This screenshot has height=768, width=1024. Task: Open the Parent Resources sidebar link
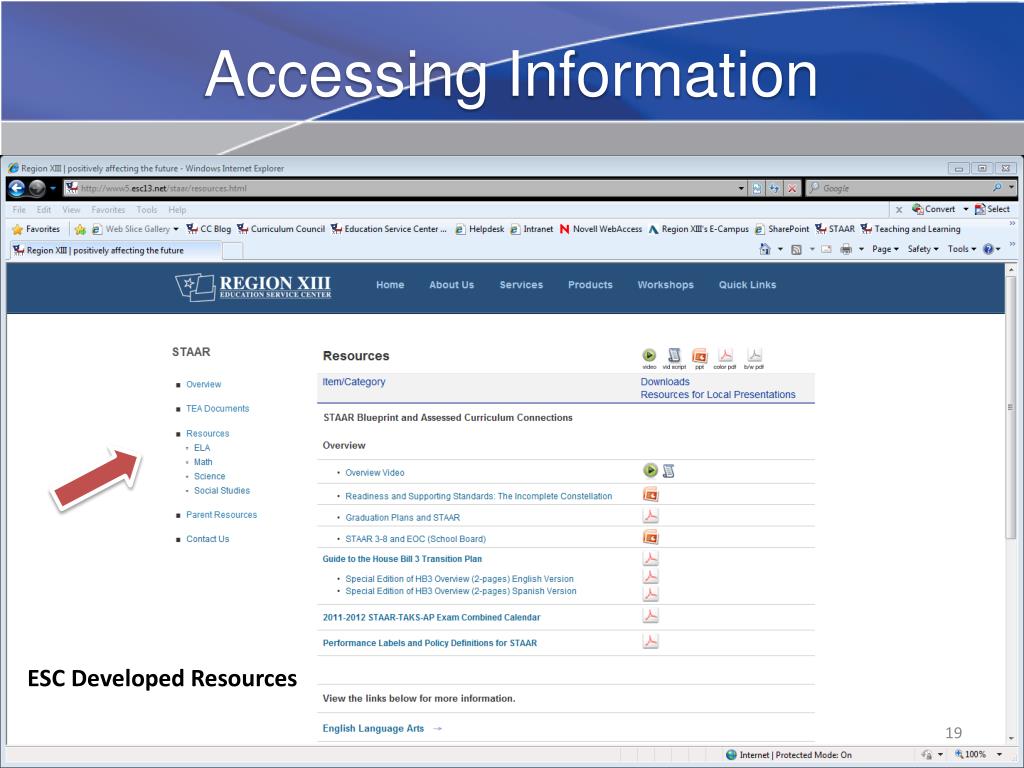click(x=221, y=515)
